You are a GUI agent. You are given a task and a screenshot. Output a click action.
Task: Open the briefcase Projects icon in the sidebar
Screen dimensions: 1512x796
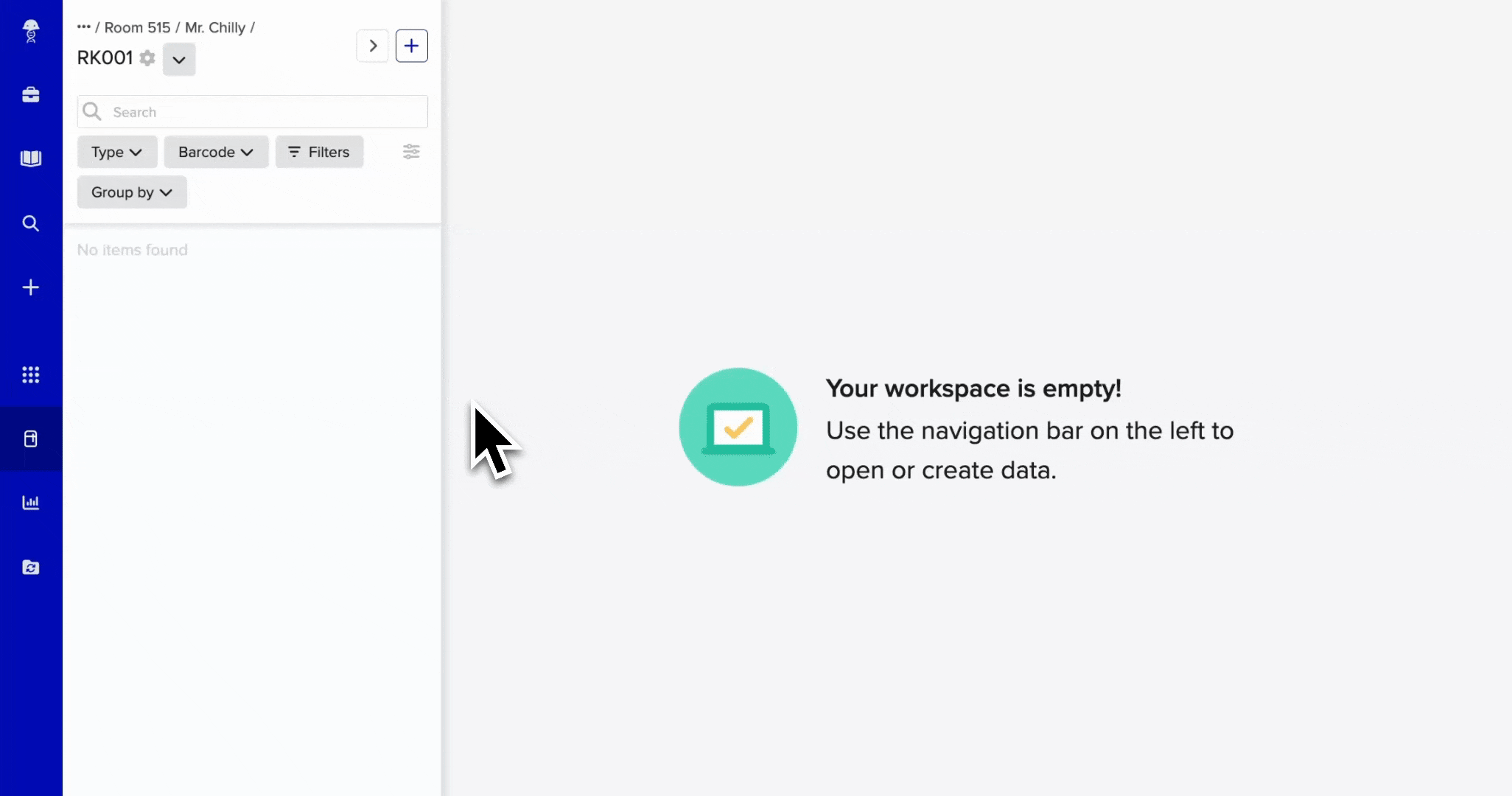(x=31, y=95)
